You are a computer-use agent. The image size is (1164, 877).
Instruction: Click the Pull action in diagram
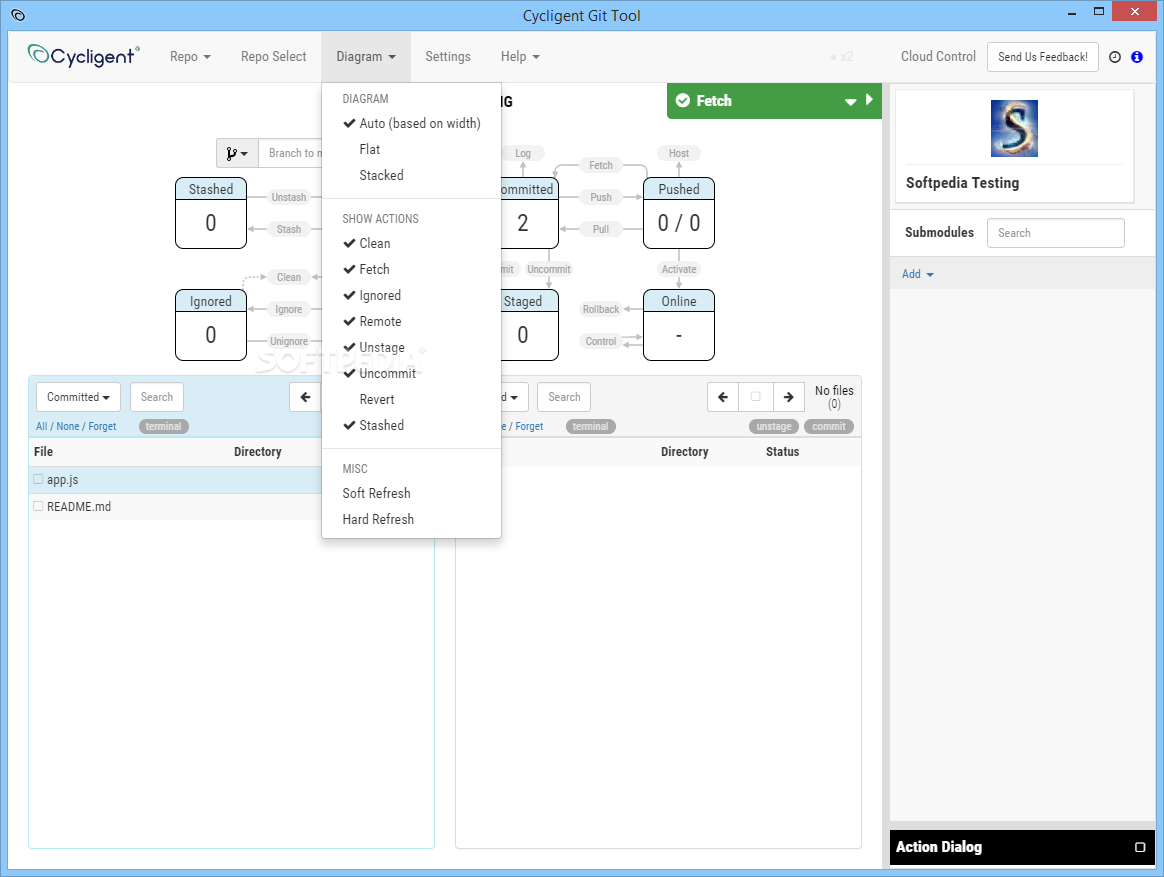pyautogui.click(x=601, y=229)
